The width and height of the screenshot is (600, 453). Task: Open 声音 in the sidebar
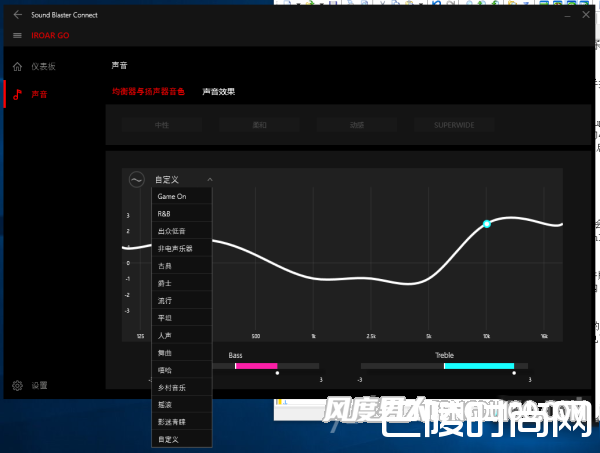[39, 94]
